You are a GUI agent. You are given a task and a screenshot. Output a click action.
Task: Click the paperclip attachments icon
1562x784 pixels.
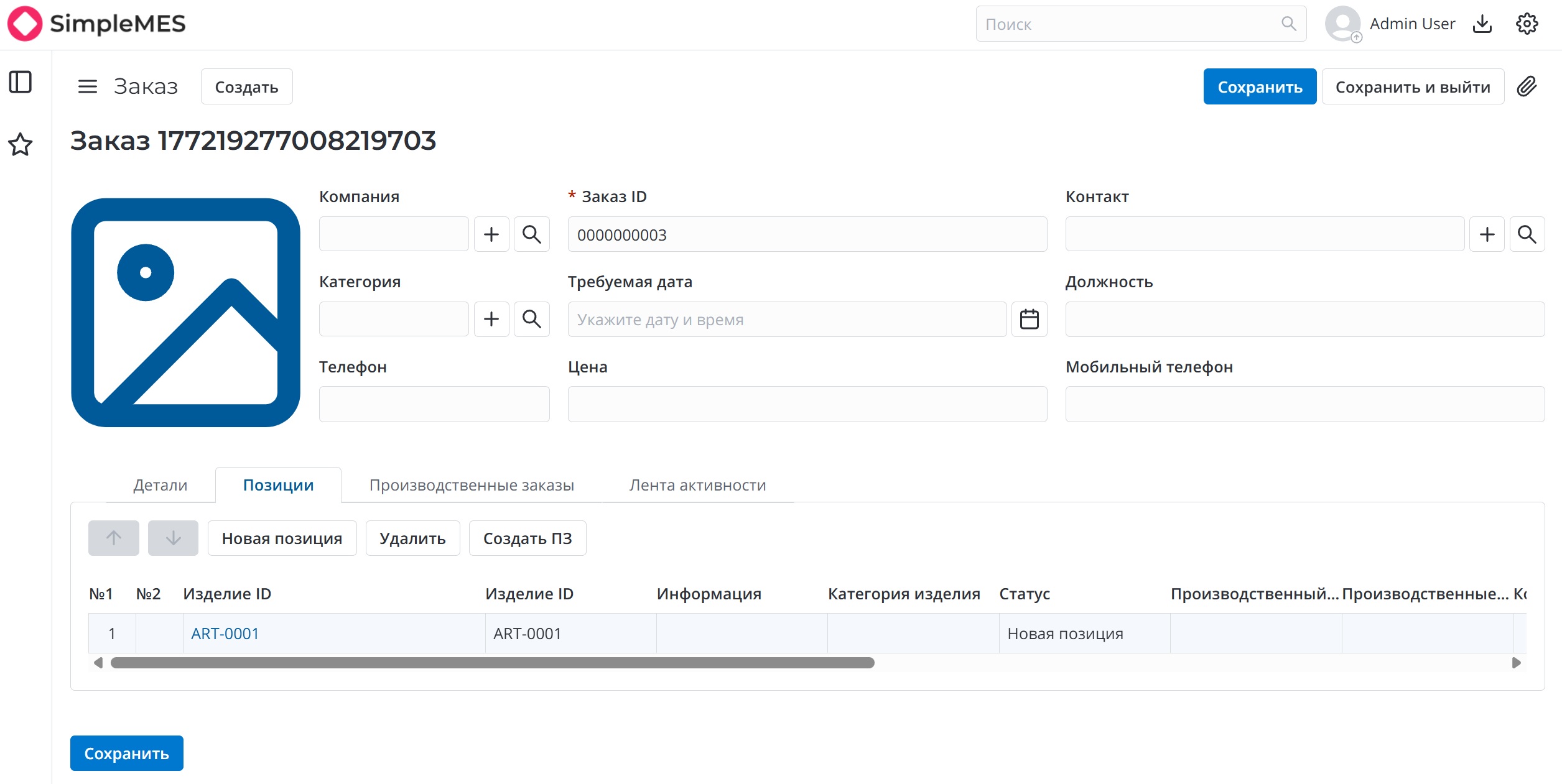coord(1526,86)
